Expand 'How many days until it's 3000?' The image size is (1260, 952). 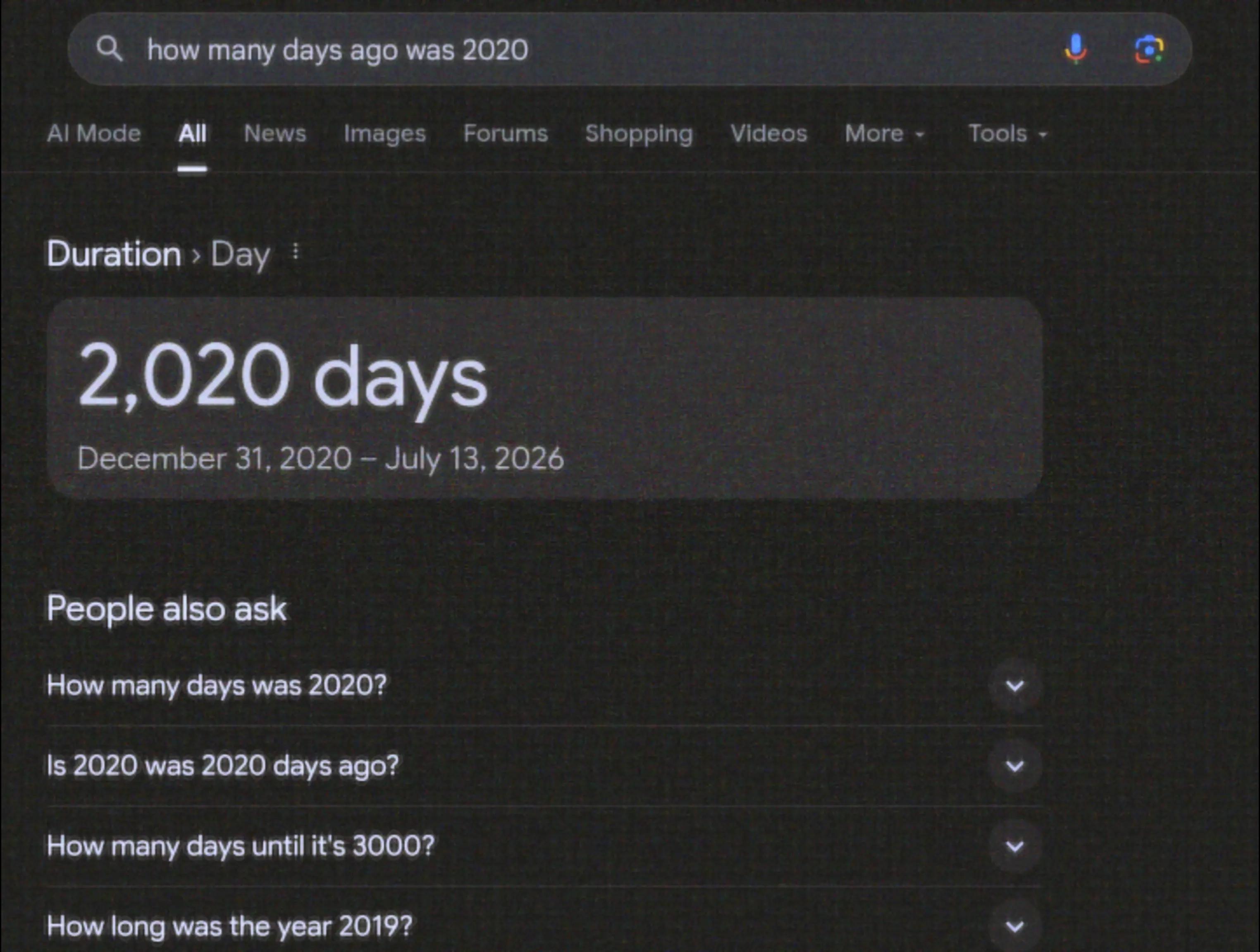544,845
